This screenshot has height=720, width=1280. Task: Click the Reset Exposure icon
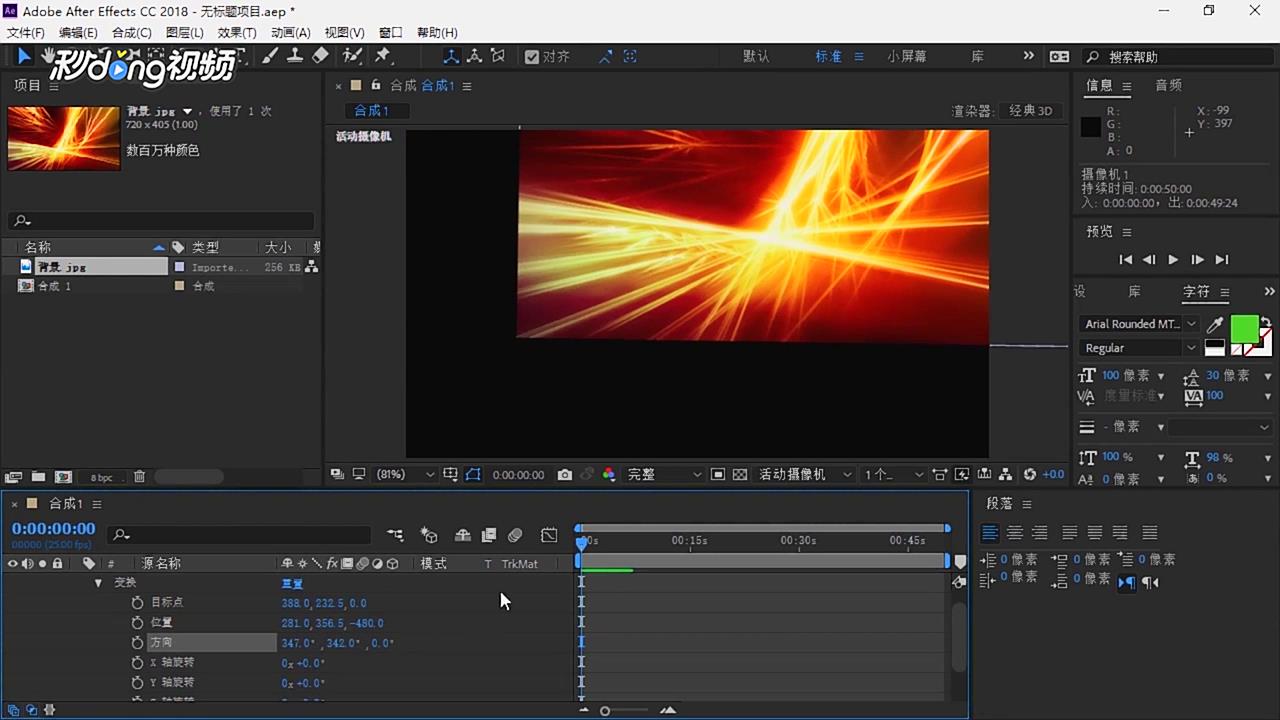1032,474
